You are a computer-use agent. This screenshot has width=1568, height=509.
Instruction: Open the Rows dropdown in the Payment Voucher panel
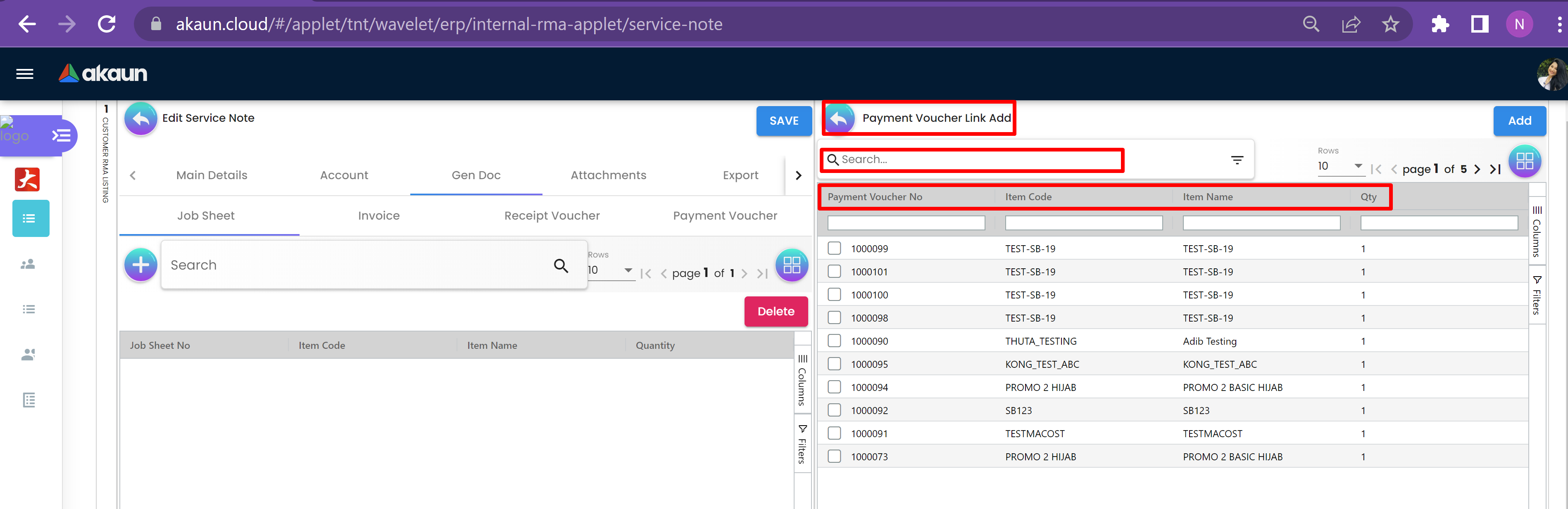(1340, 166)
